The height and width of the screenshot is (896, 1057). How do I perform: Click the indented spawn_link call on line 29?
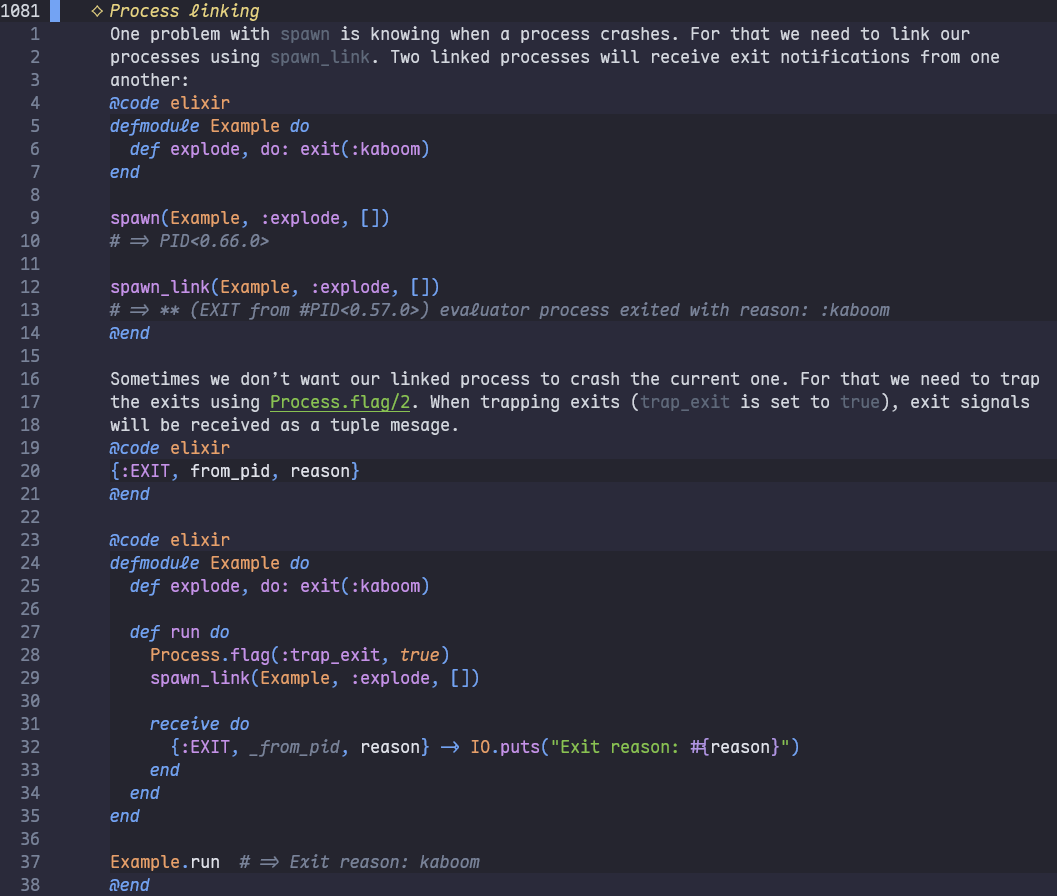point(315,678)
